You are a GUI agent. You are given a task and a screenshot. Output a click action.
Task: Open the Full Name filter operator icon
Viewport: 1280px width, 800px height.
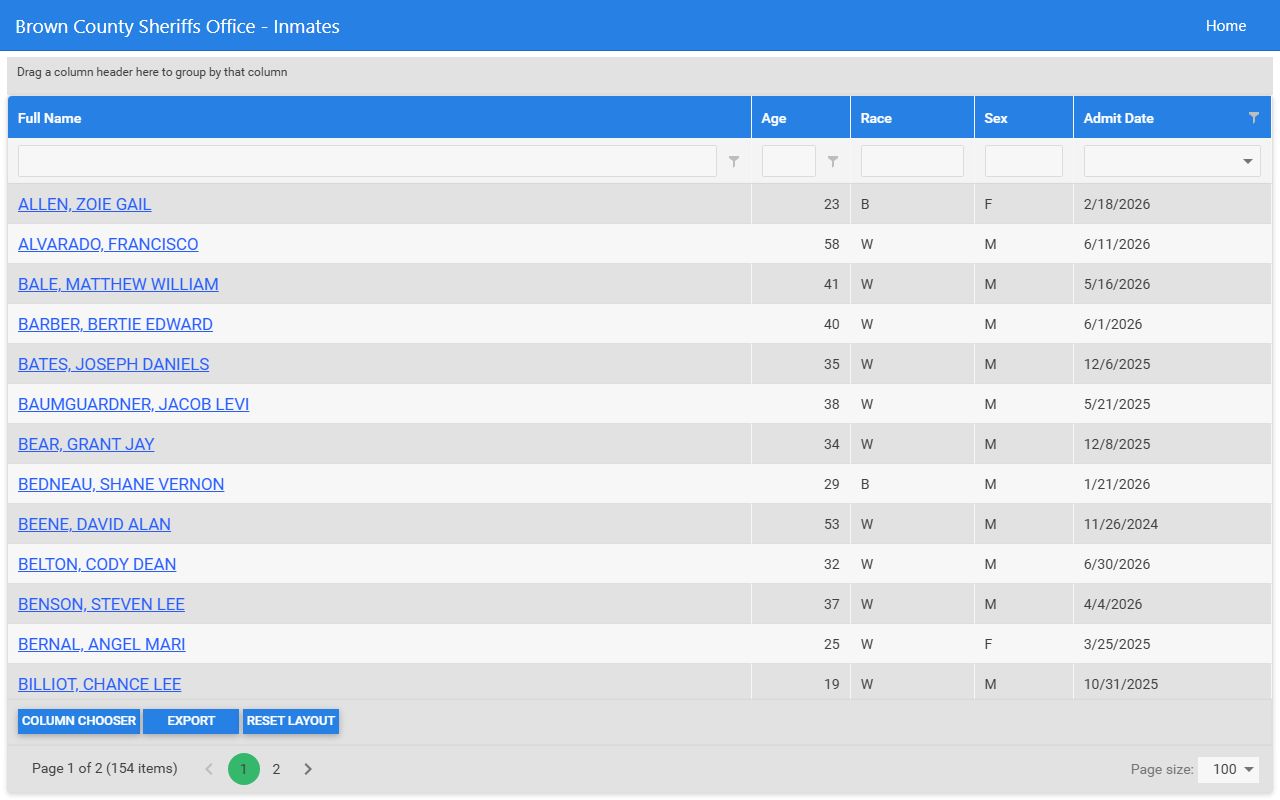(x=734, y=161)
